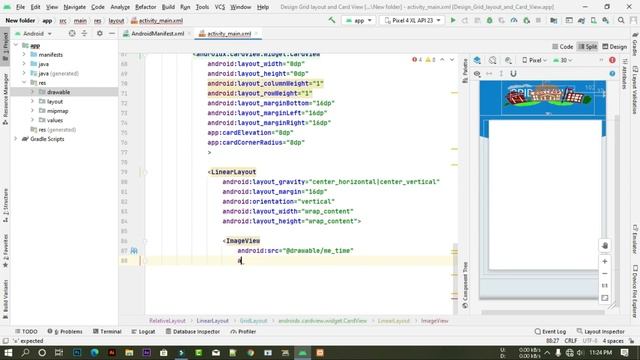640x360 pixels.
Task: Toggle the magnet autoconnect icon
Action: (513, 73)
